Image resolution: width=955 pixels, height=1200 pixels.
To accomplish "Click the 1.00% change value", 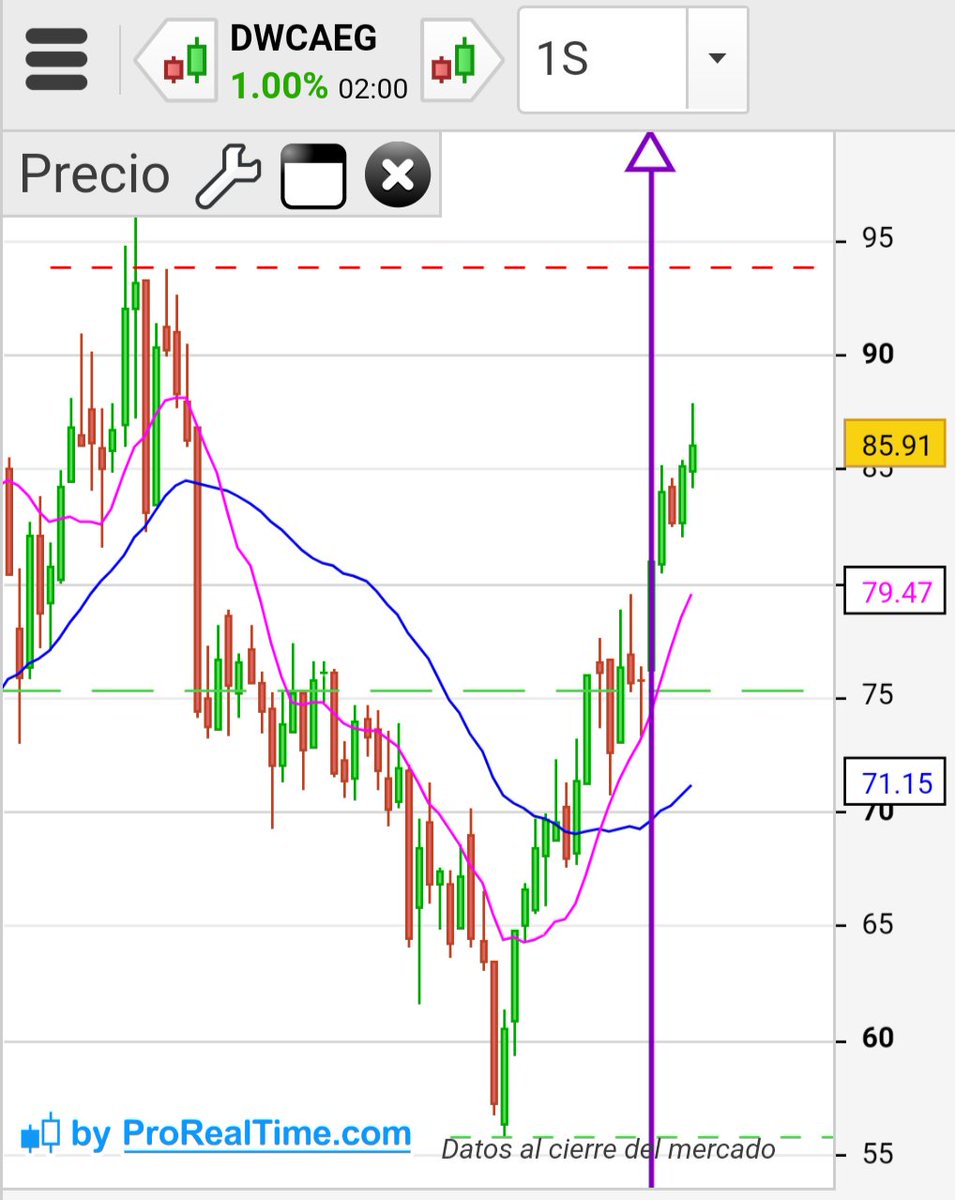I will coord(279,86).
